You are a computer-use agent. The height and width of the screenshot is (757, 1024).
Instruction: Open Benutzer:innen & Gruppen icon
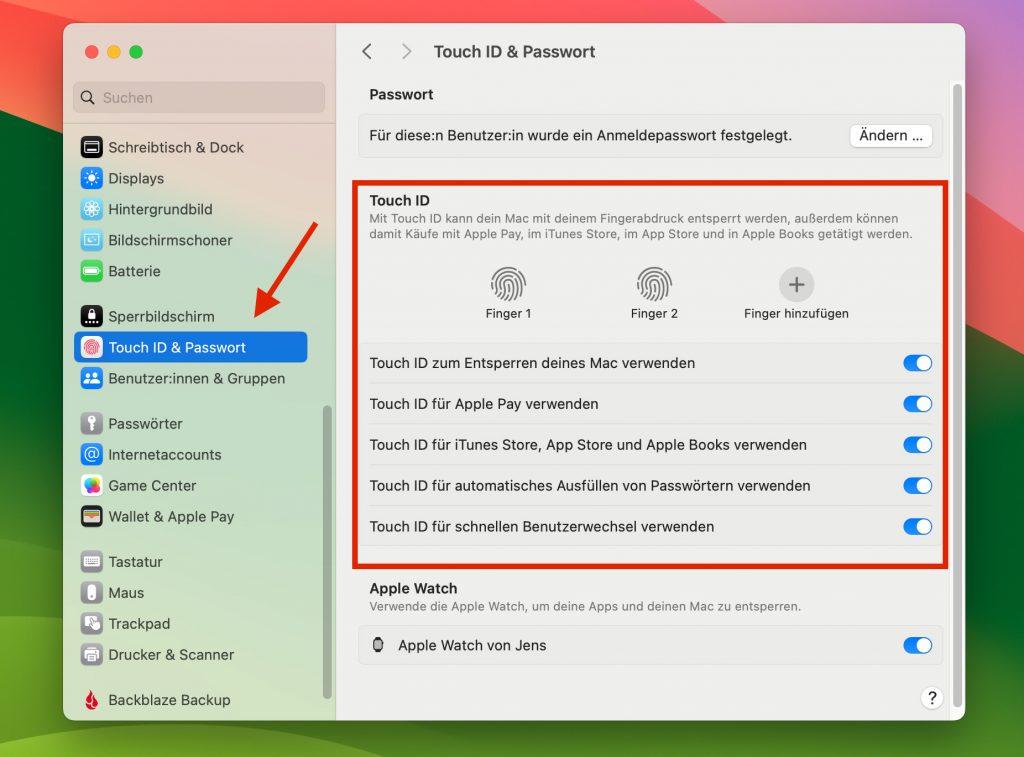[91, 378]
